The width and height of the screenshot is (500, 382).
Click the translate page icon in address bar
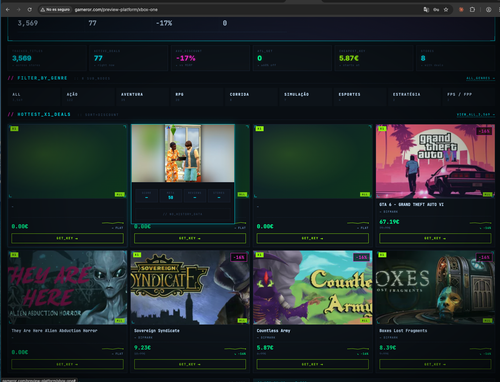click(426, 10)
